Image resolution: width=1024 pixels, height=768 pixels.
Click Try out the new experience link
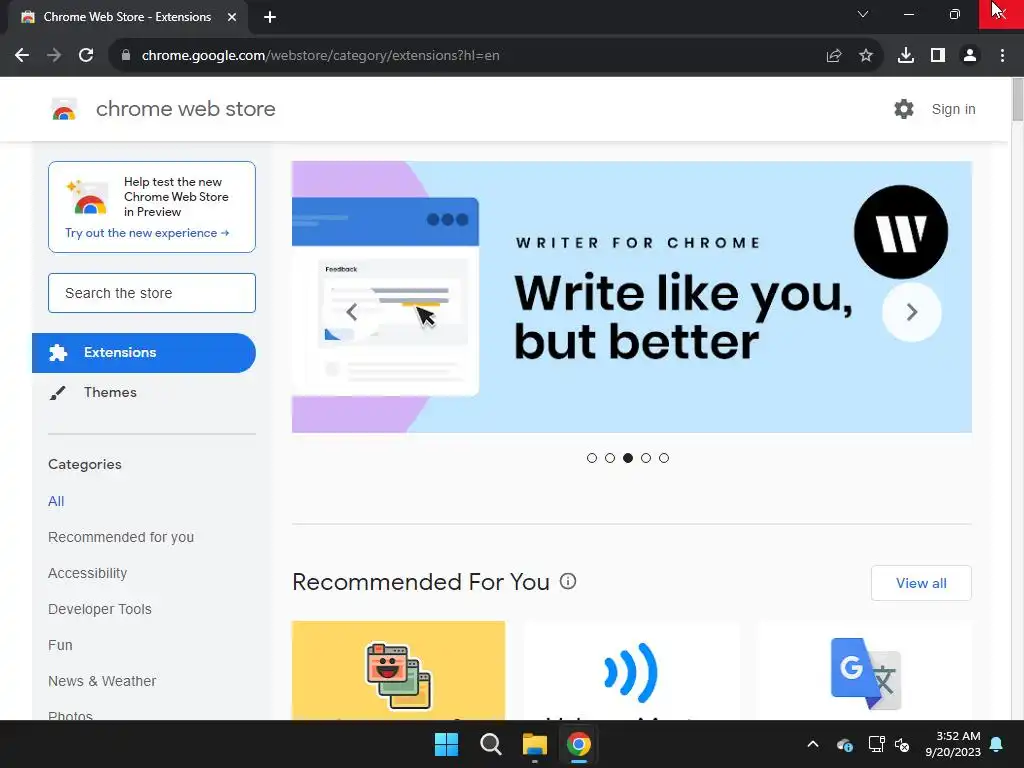coord(147,233)
